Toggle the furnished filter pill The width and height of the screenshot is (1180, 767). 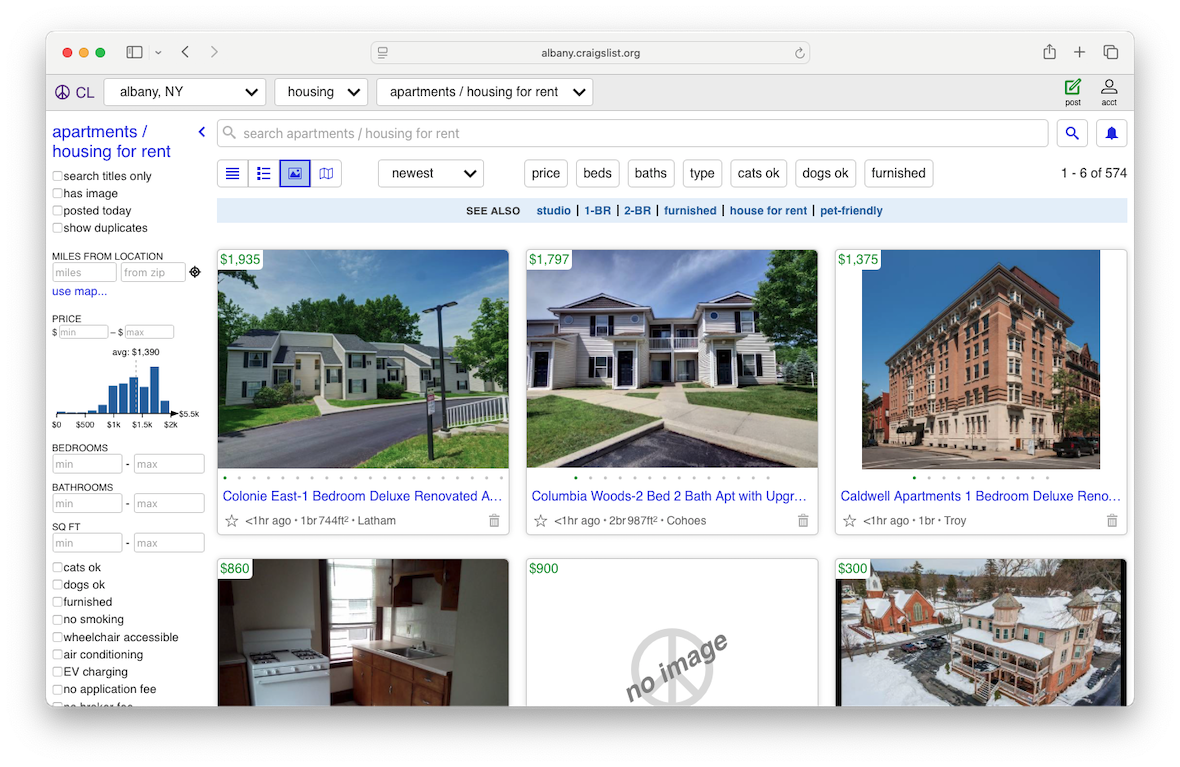[899, 173]
